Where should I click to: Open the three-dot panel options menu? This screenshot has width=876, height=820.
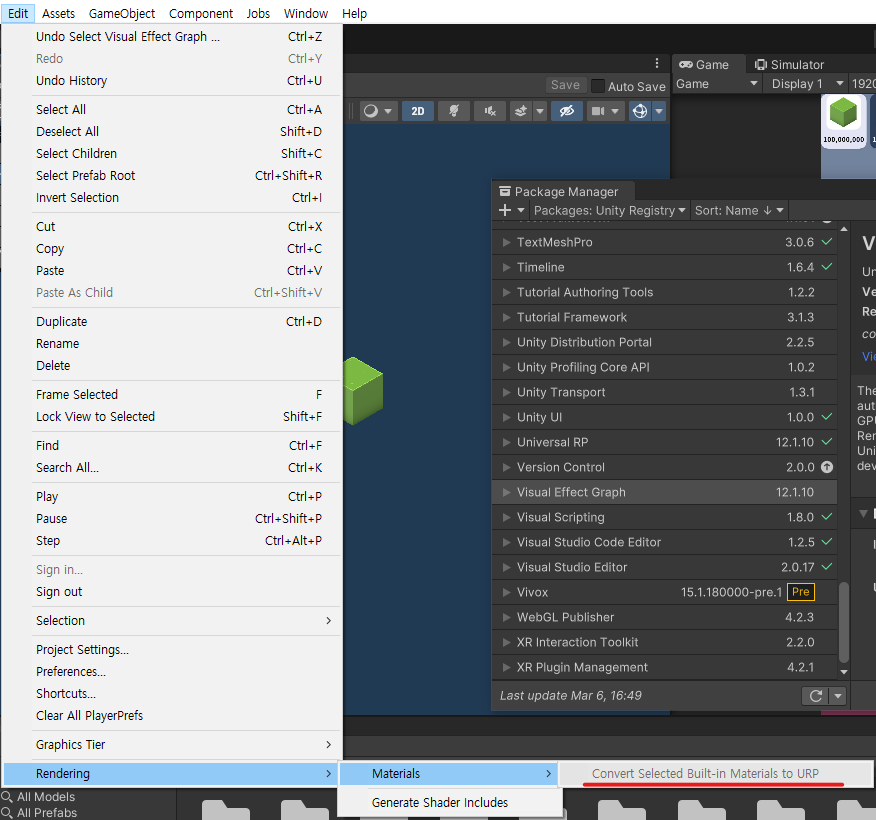tap(657, 63)
